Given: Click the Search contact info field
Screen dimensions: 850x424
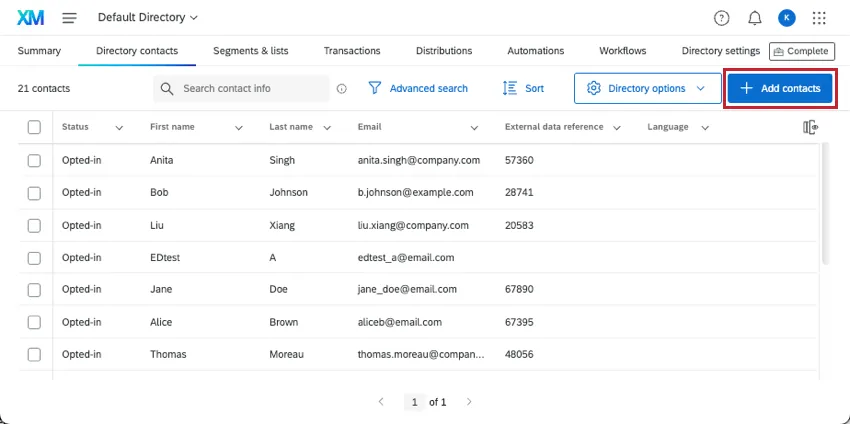Looking at the screenshot, I should click(250, 88).
